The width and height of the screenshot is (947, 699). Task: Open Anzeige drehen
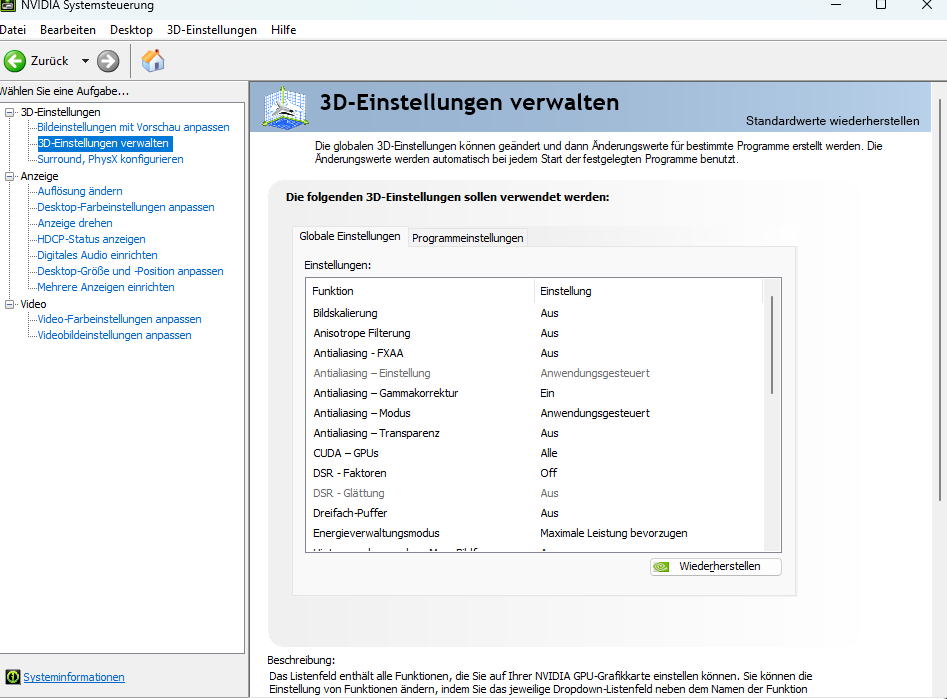[x=75, y=224]
